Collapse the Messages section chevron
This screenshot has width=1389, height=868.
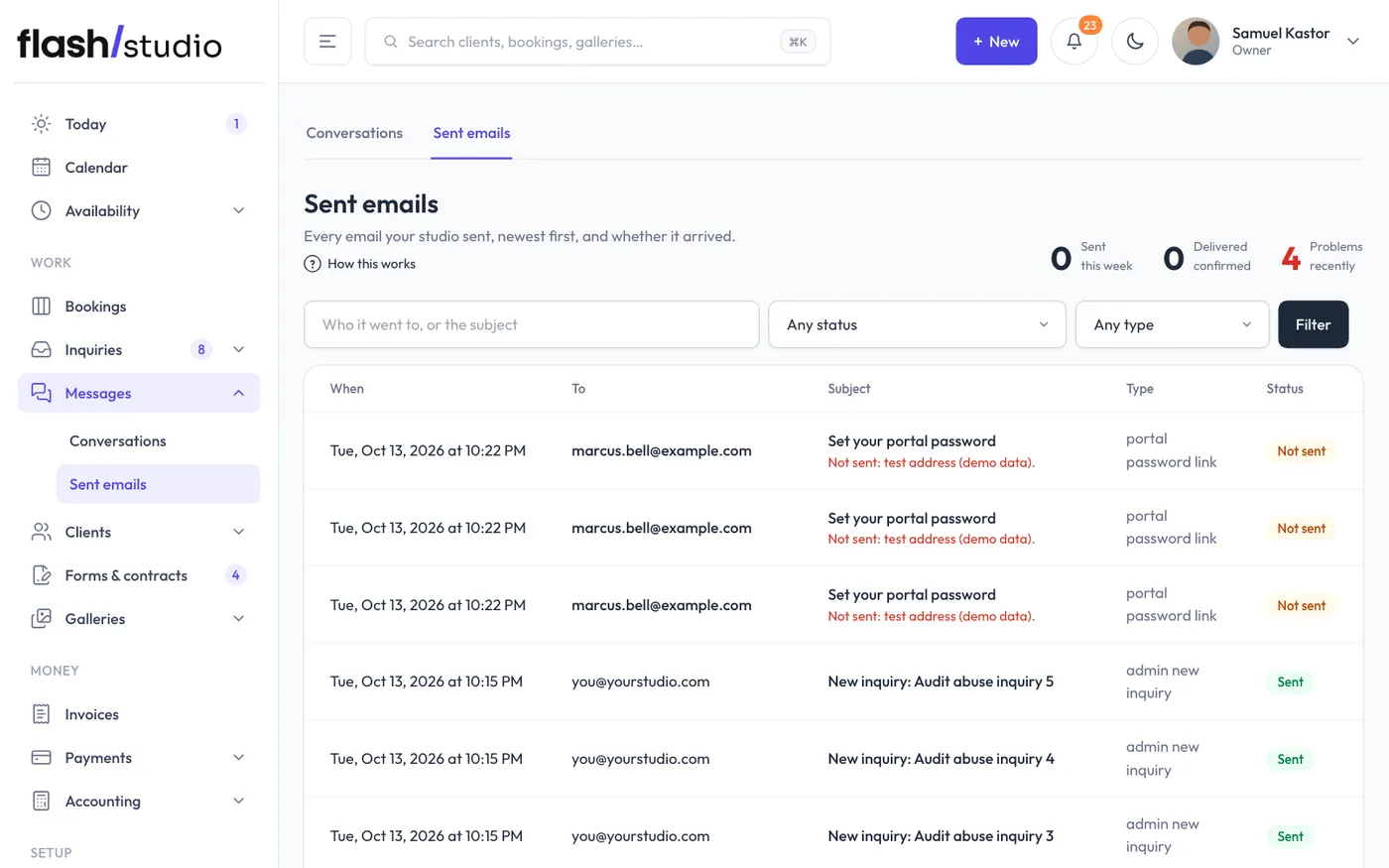(238, 394)
